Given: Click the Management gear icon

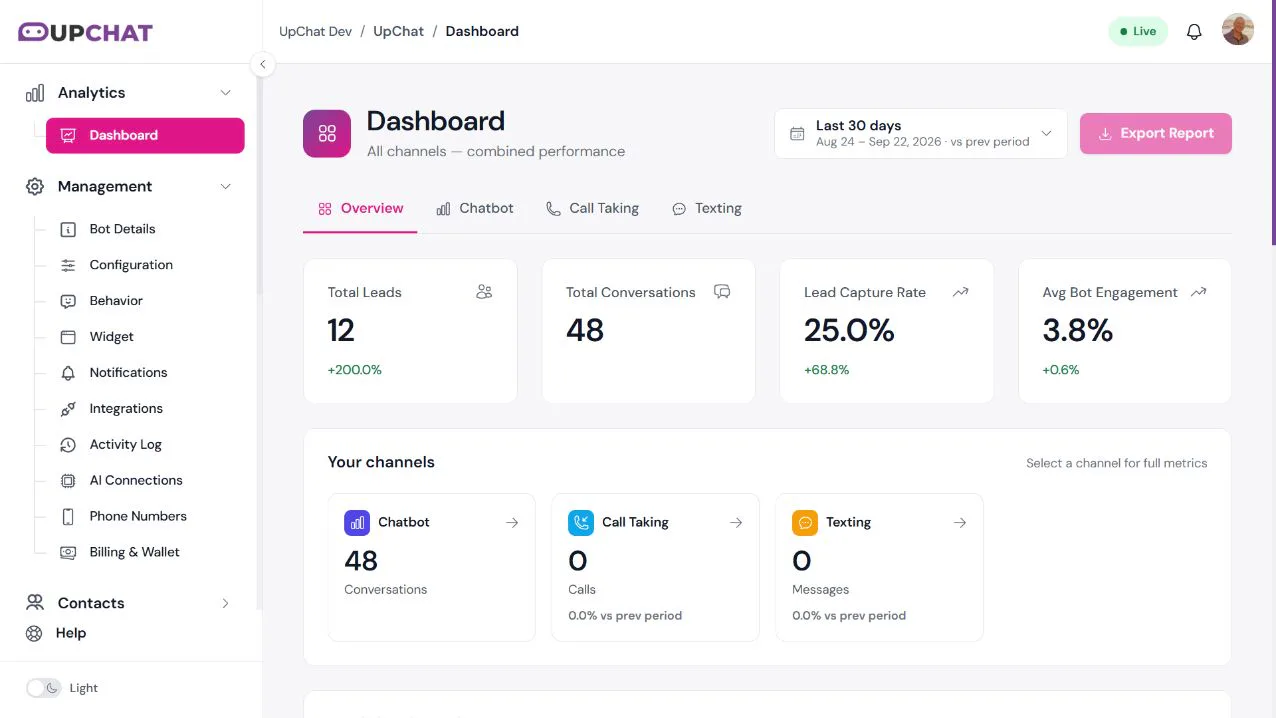Looking at the screenshot, I should tap(35, 187).
